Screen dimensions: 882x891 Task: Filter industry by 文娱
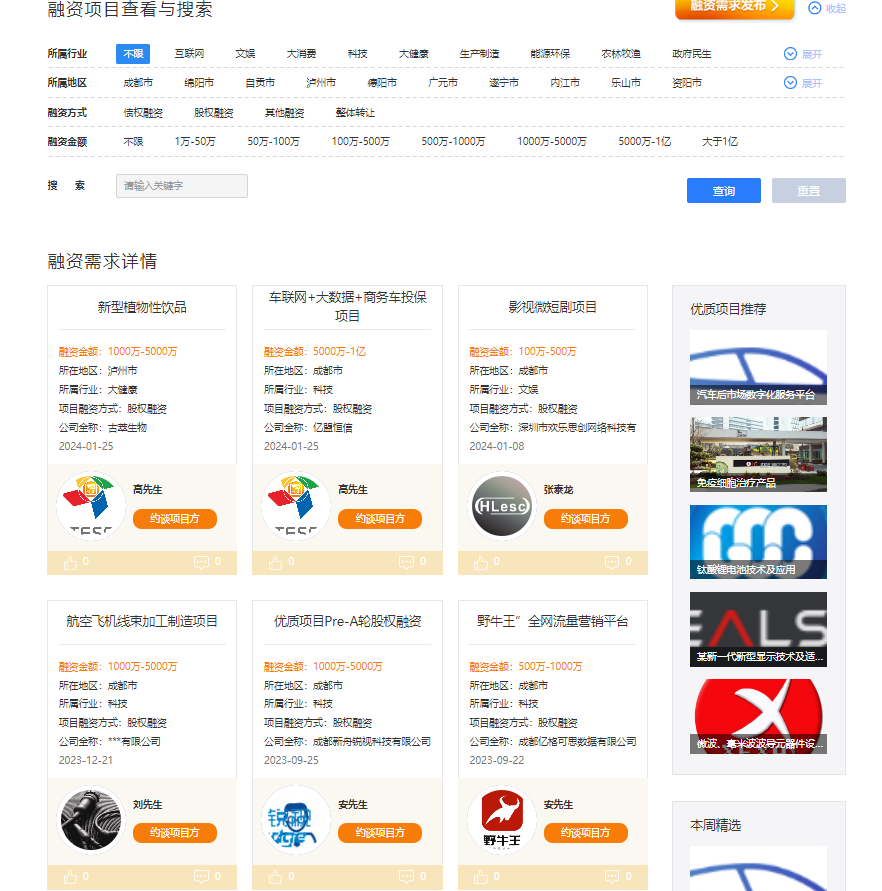point(246,54)
